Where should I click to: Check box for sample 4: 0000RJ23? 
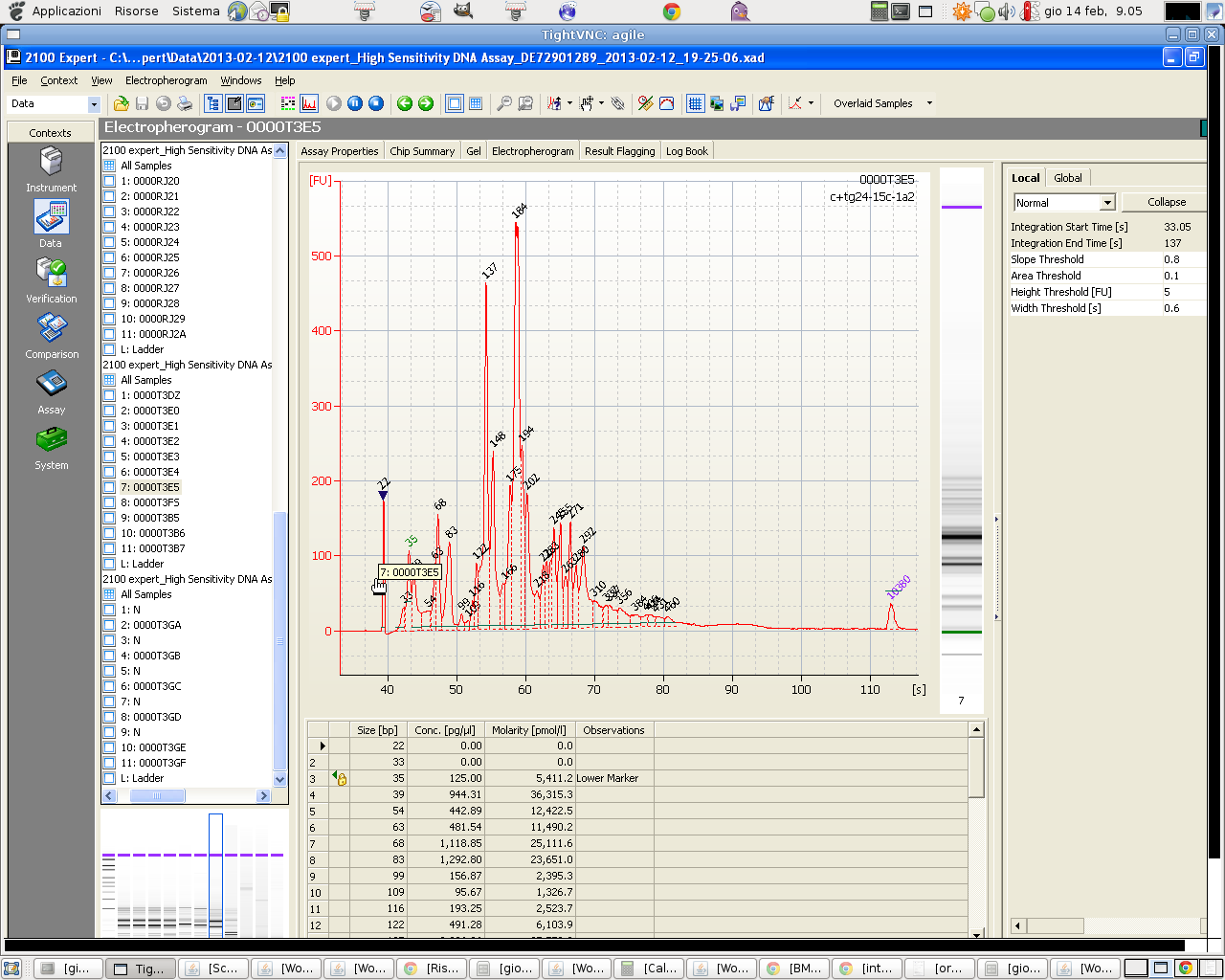[109, 227]
